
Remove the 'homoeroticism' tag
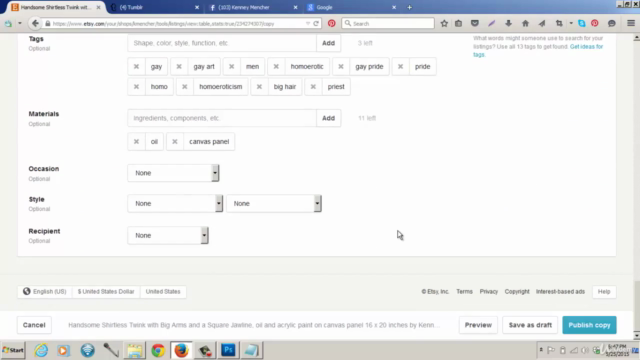click(184, 87)
